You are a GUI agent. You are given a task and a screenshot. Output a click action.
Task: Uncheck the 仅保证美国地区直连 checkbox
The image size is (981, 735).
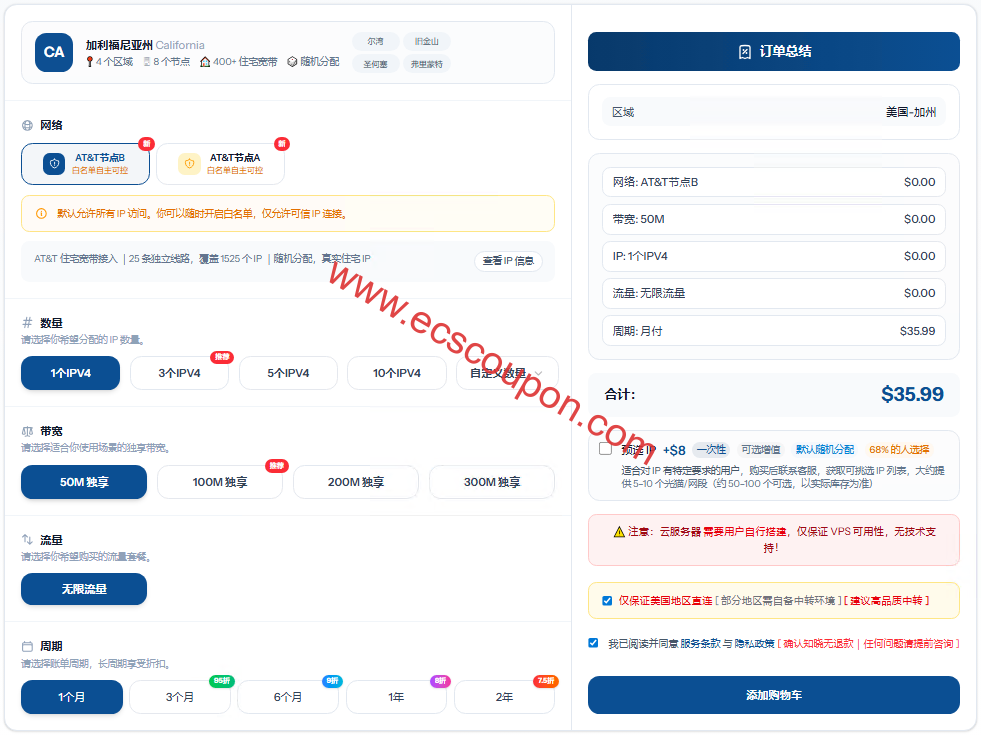[x=605, y=601]
